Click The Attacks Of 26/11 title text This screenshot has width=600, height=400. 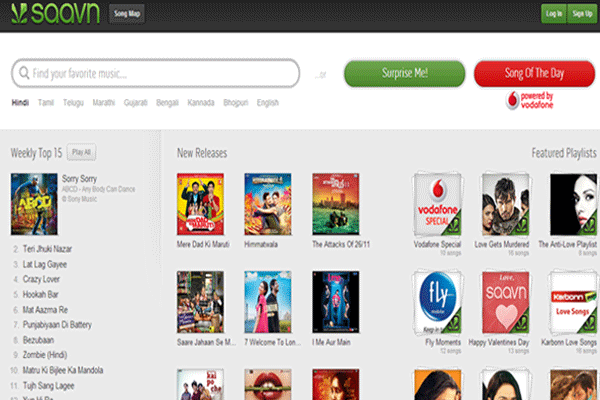tap(341, 244)
